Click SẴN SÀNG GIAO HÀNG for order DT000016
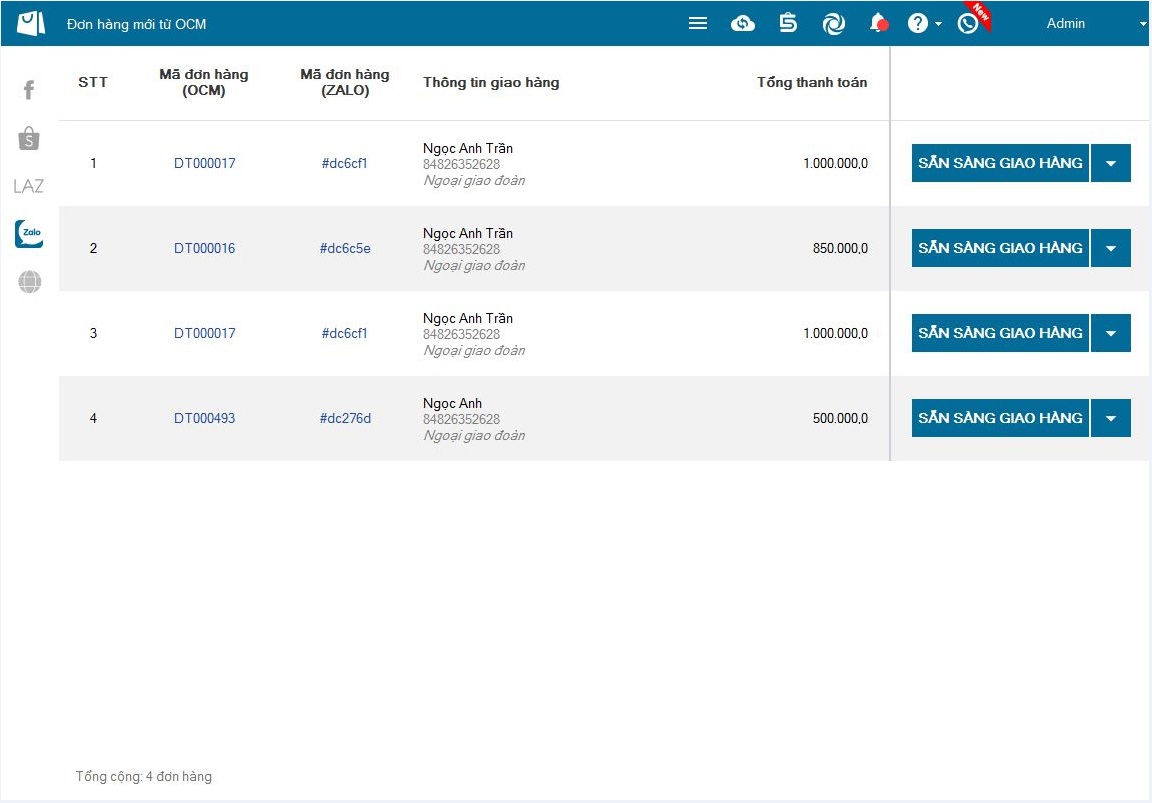 point(1000,248)
